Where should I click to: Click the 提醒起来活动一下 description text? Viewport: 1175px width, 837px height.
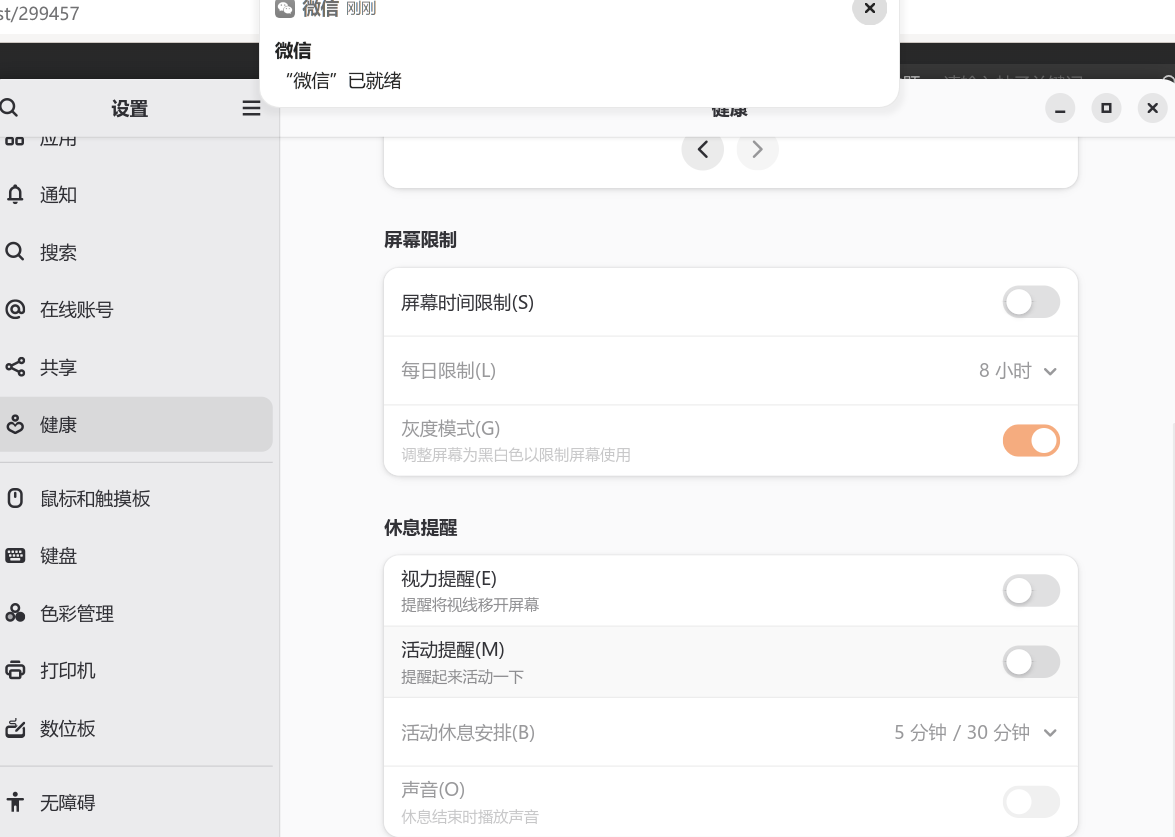(x=462, y=677)
